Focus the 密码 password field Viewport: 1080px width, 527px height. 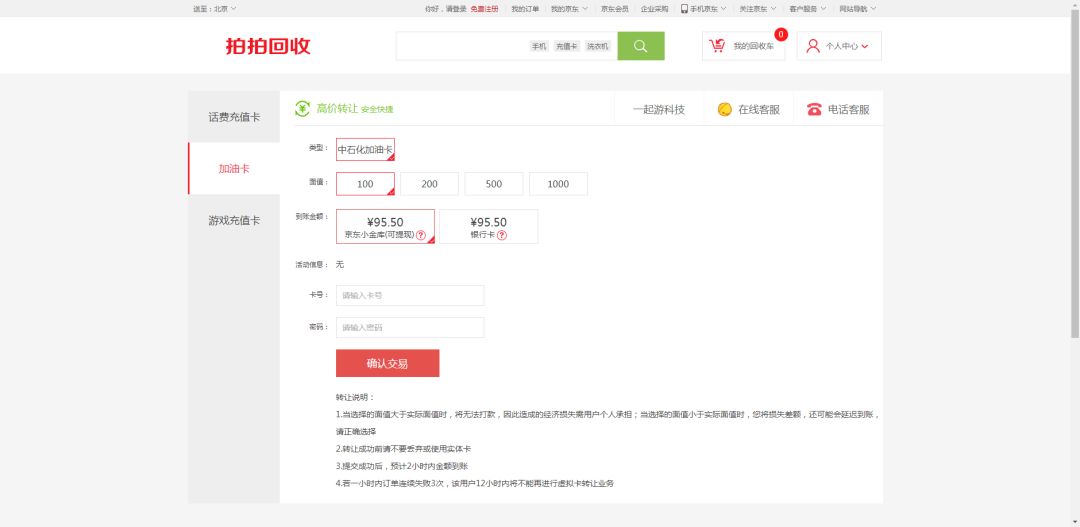point(410,327)
